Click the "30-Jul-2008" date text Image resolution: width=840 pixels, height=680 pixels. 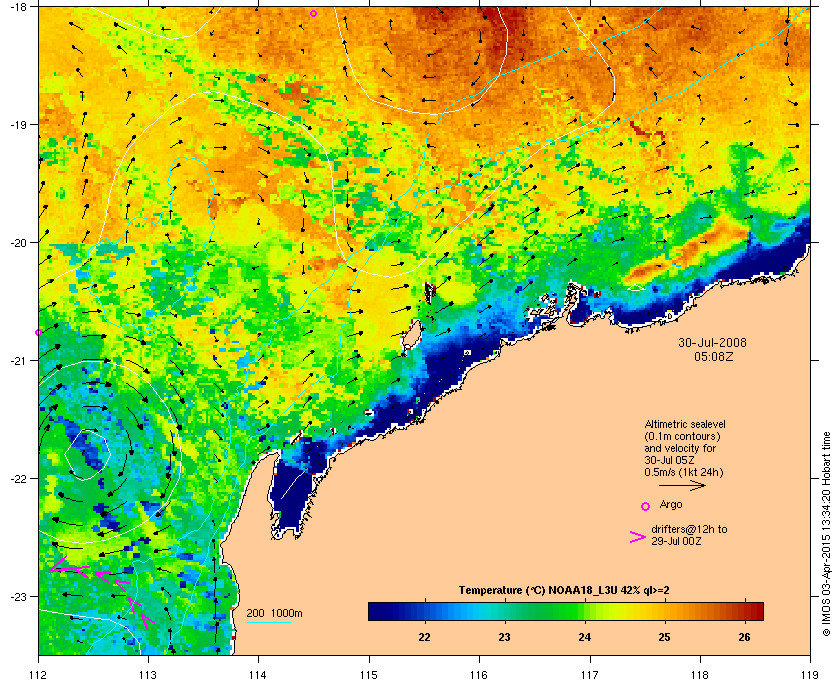point(712,342)
